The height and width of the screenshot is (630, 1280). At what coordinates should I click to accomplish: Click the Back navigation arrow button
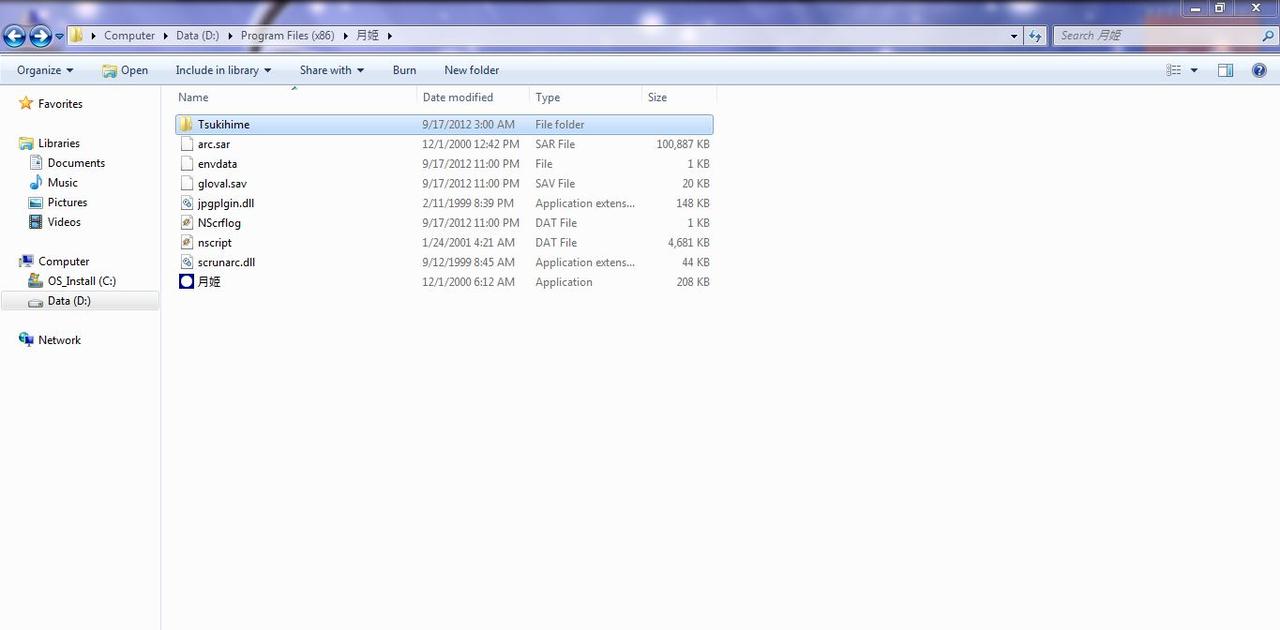tap(14, 37)
